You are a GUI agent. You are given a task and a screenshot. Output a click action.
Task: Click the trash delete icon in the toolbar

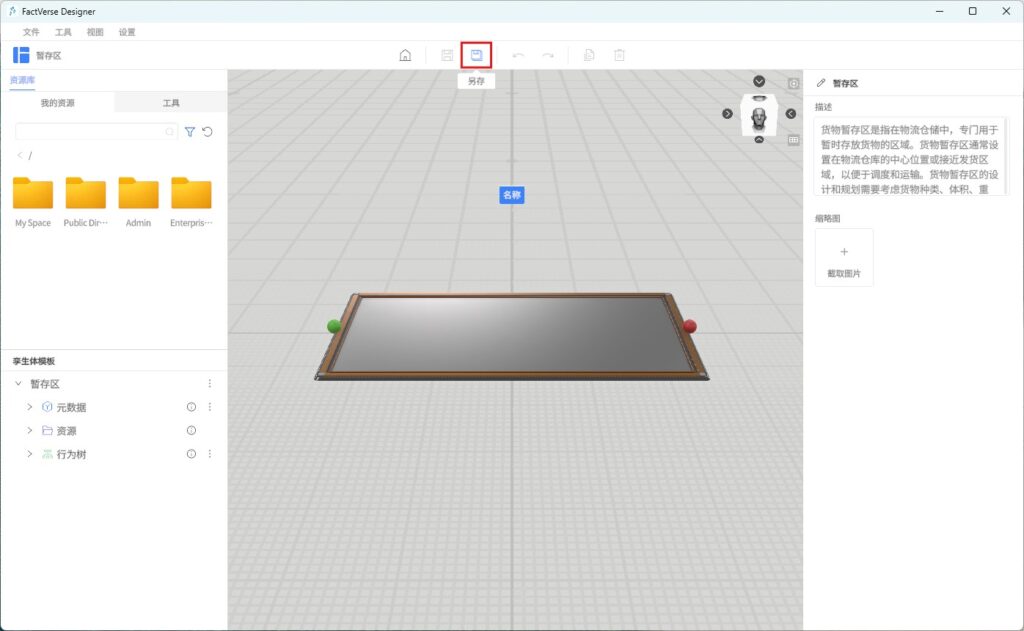(x=619, y=55)
